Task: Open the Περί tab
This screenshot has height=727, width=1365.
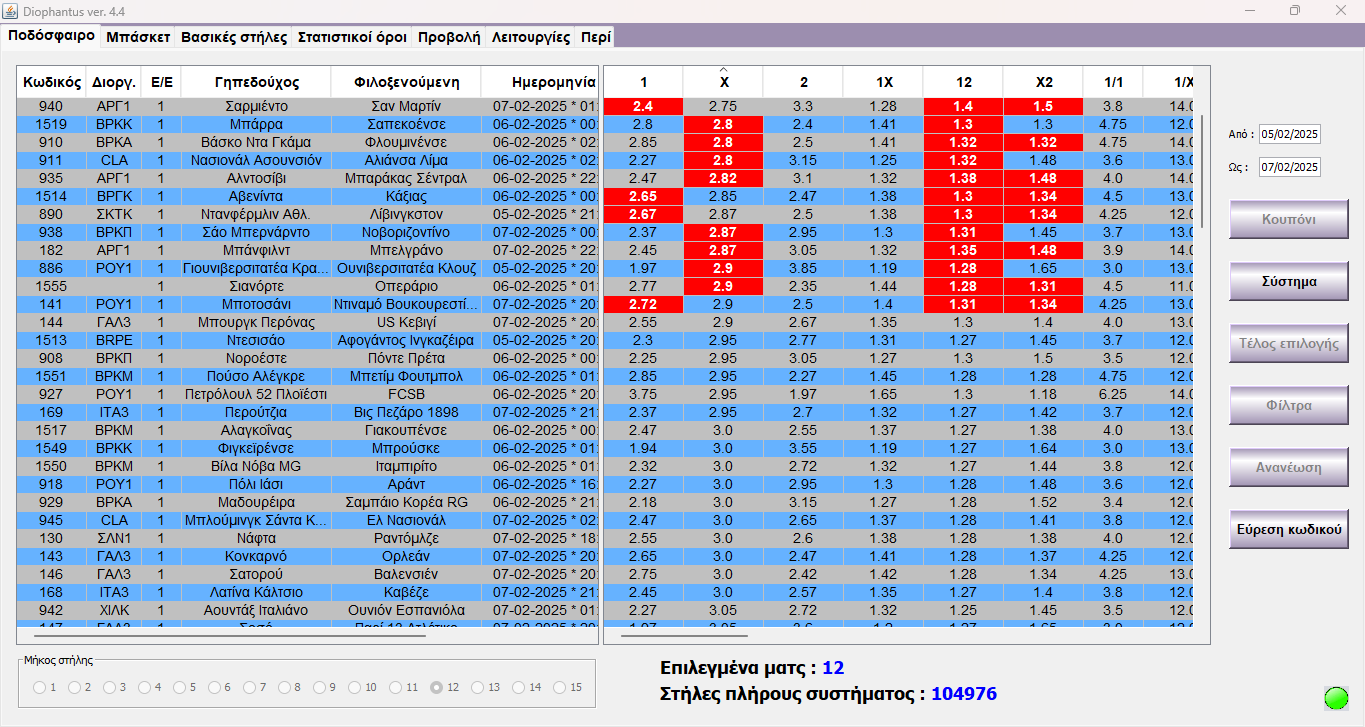Action: (x=595, y=37)
